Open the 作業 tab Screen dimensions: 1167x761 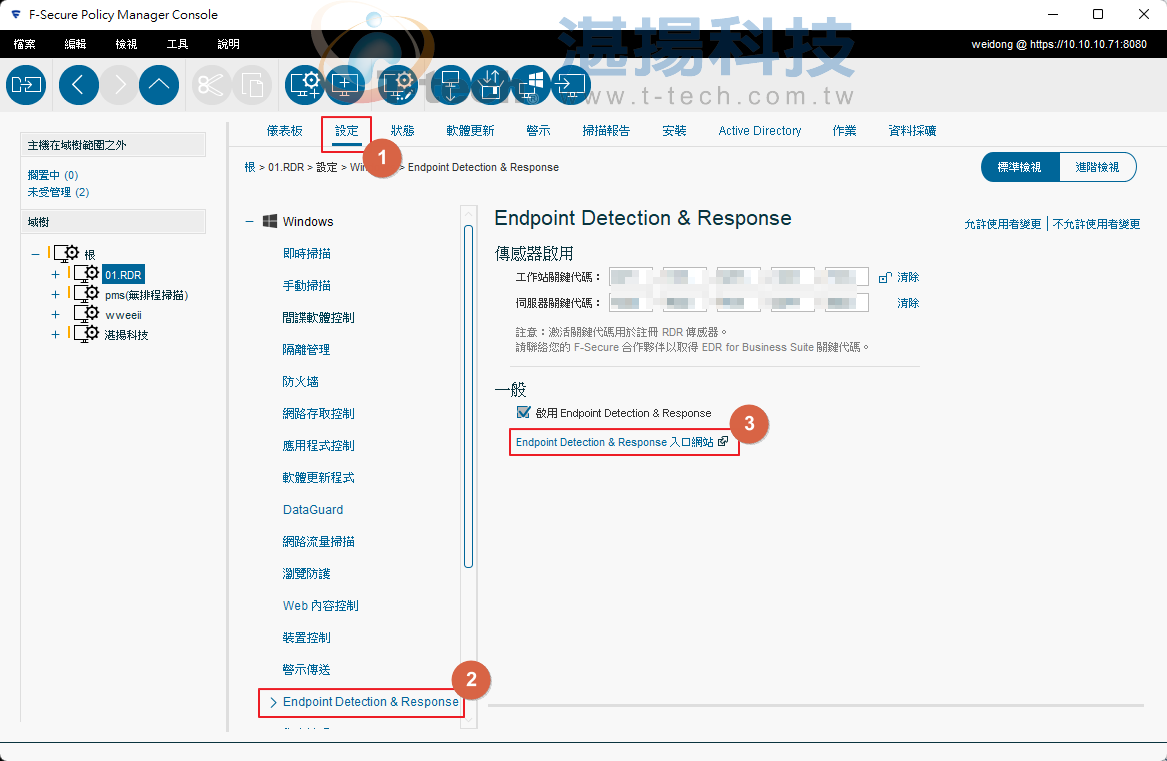click(845, 131)
